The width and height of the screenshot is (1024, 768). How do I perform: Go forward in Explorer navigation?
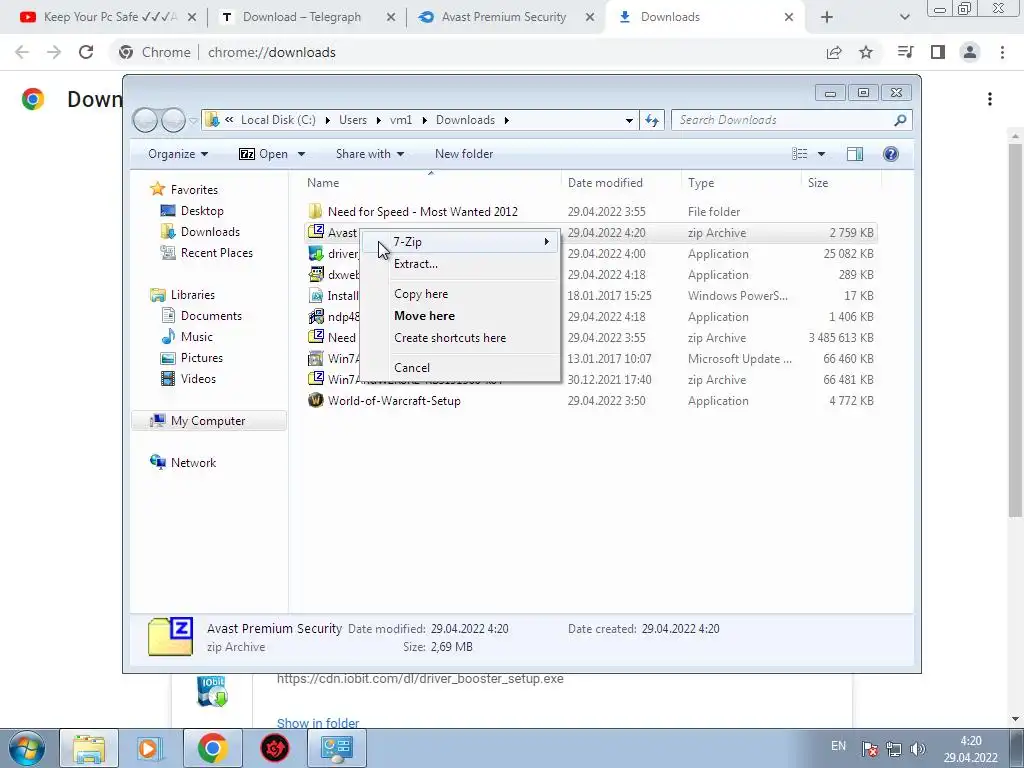pyautogui.click(x=173, y=120)
